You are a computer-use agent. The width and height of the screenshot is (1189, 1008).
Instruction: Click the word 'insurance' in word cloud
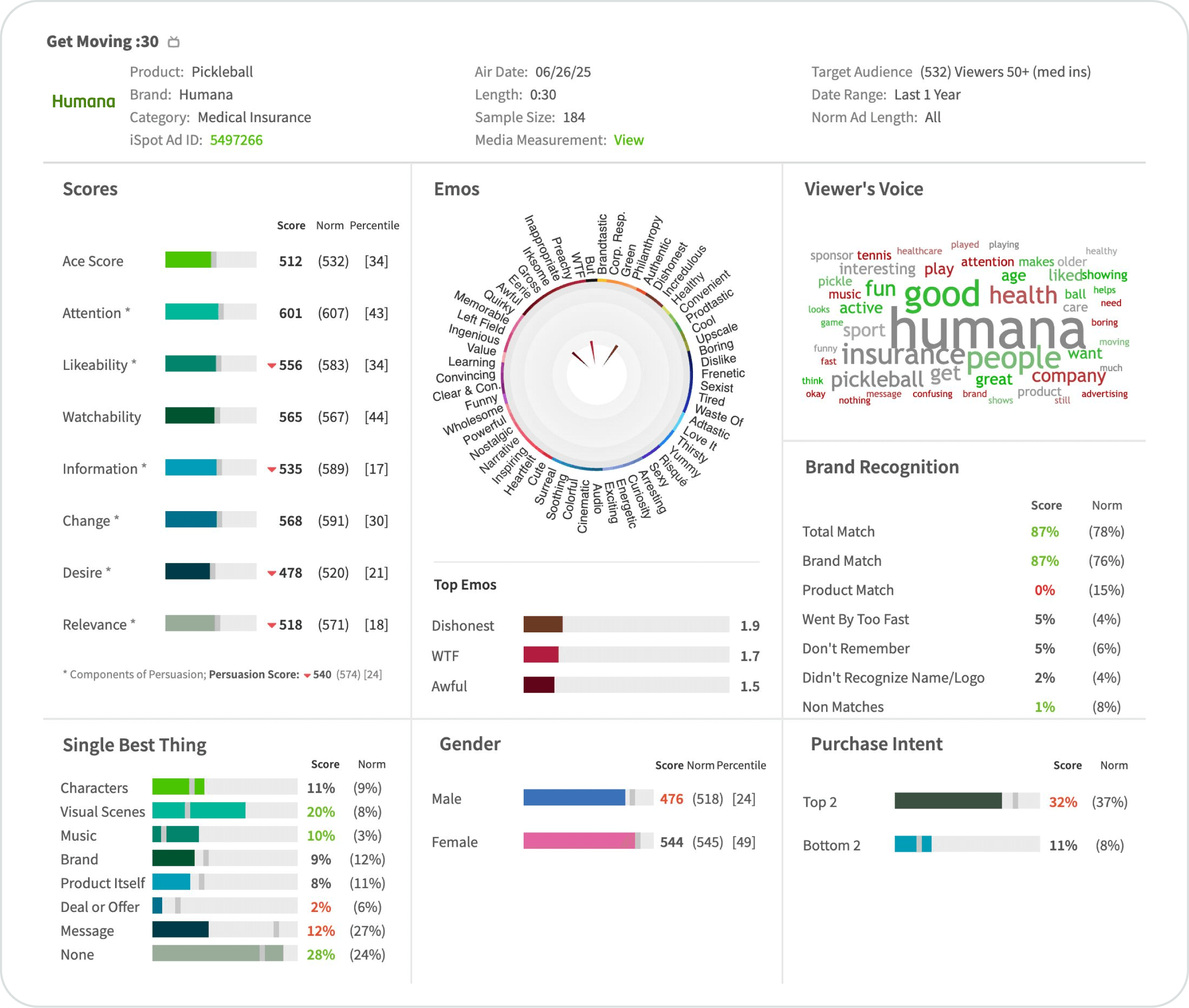[x=903, y=354]
